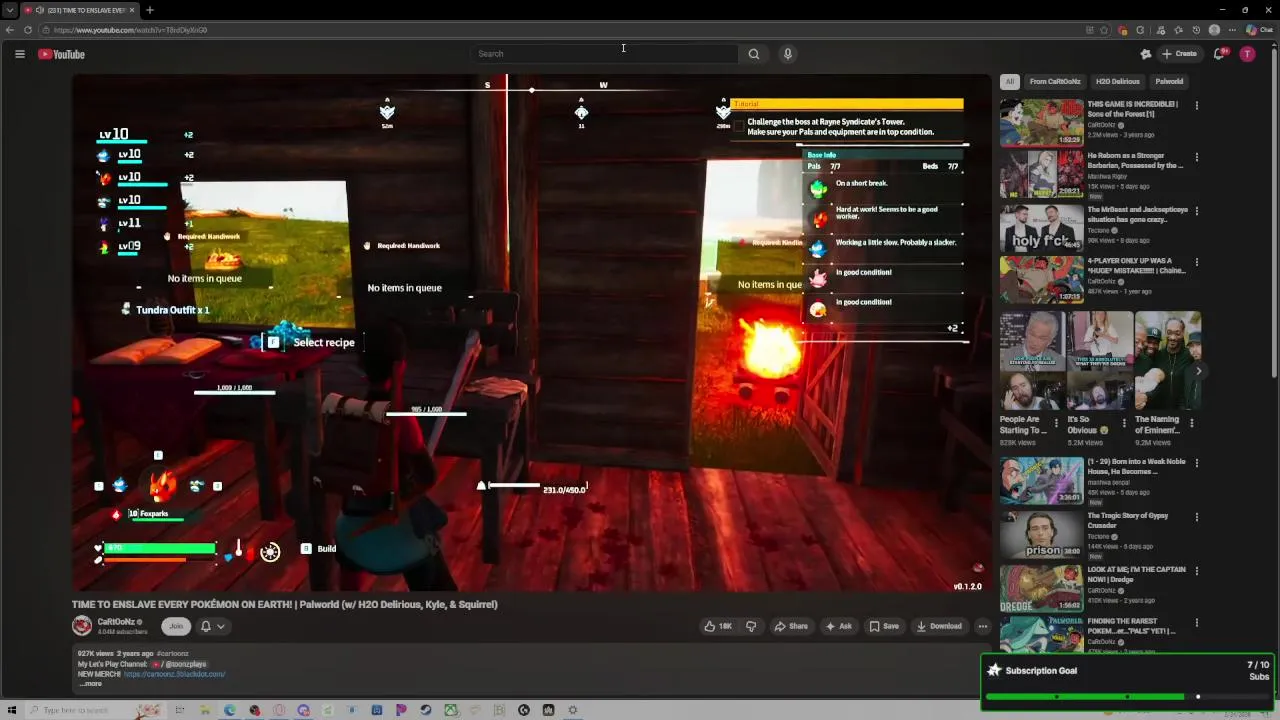The width and height of the screenshot is (1280, 720).
Task: Click the YouTube search magnifier button
Action: [754, 54]
